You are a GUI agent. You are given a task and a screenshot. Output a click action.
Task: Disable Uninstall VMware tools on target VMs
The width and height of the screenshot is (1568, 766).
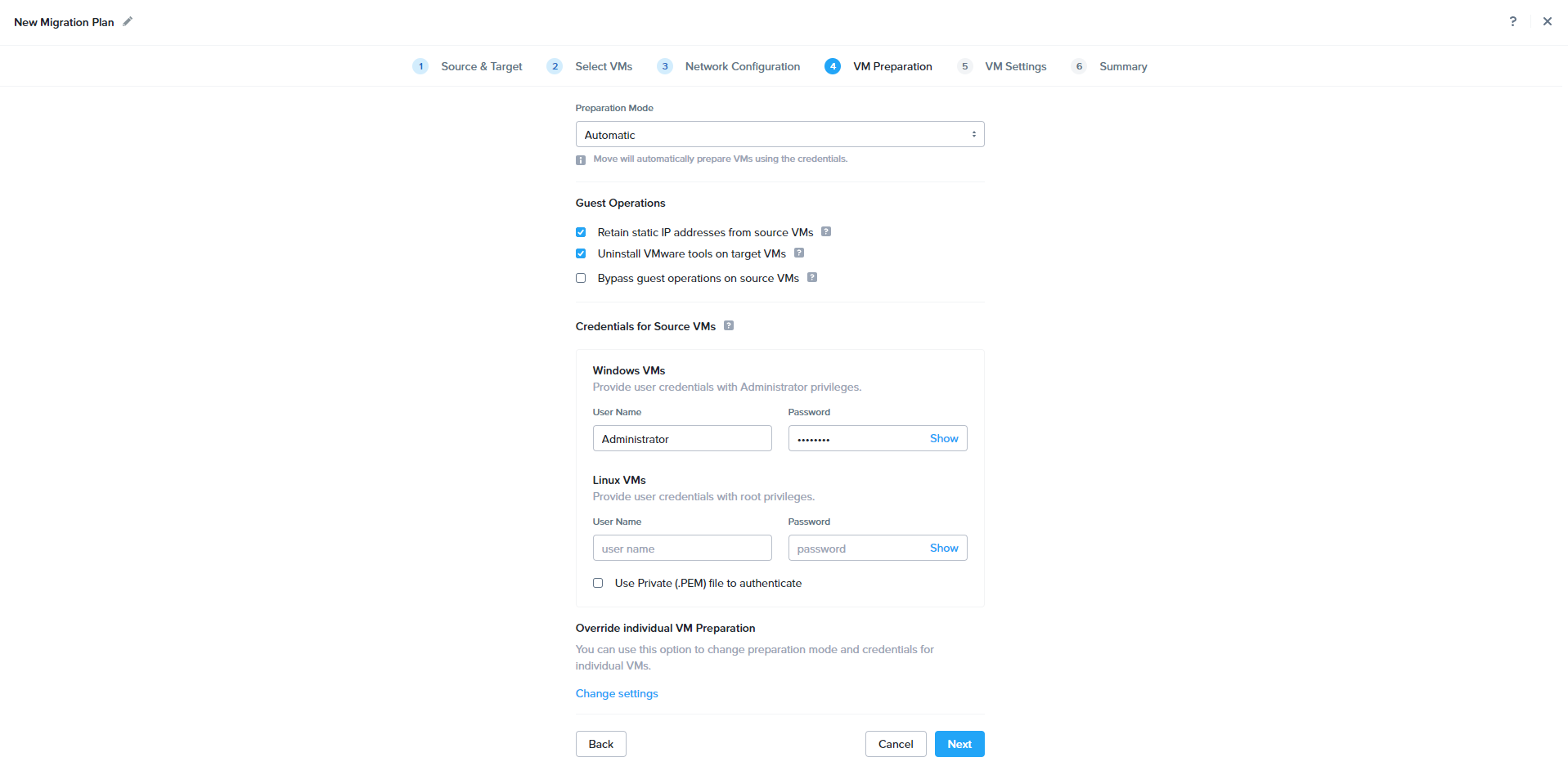pos(581,253)
